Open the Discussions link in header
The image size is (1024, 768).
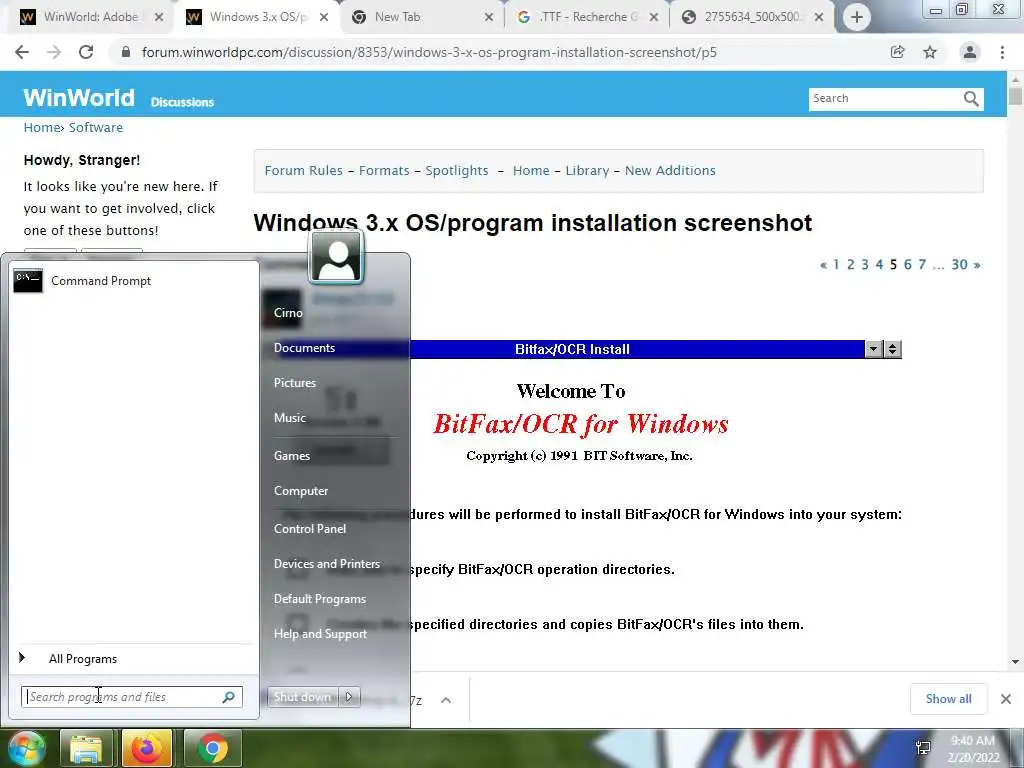[x=182, y=102]
